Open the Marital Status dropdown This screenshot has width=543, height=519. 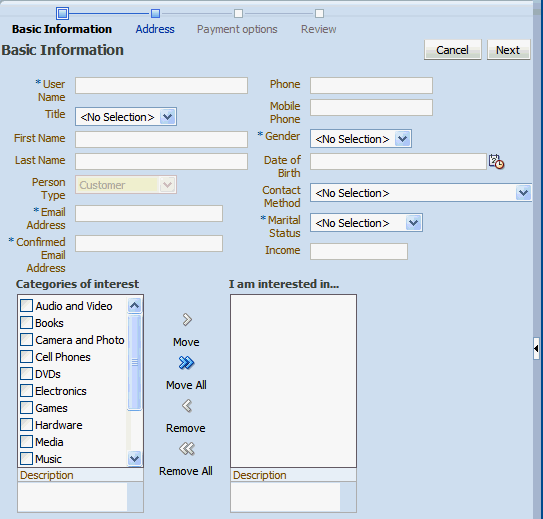click(x=366, y=223)
